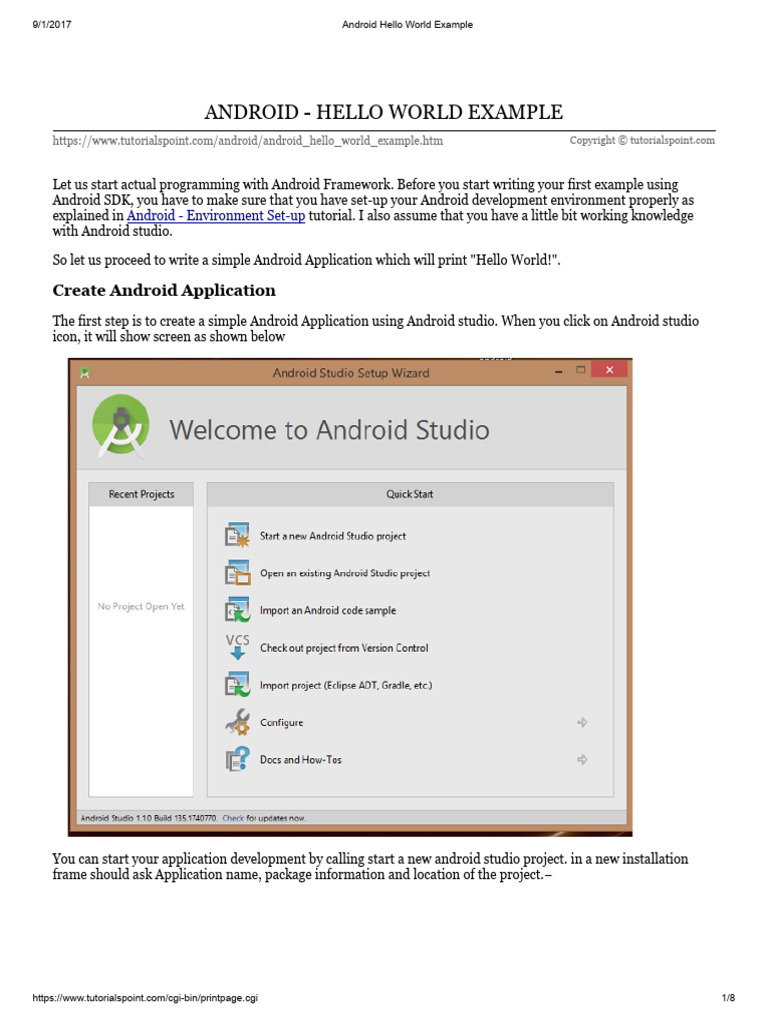Screen dimensions: 768x1024
Task: Click the Open an existing project folder icon
Action: 237,573
